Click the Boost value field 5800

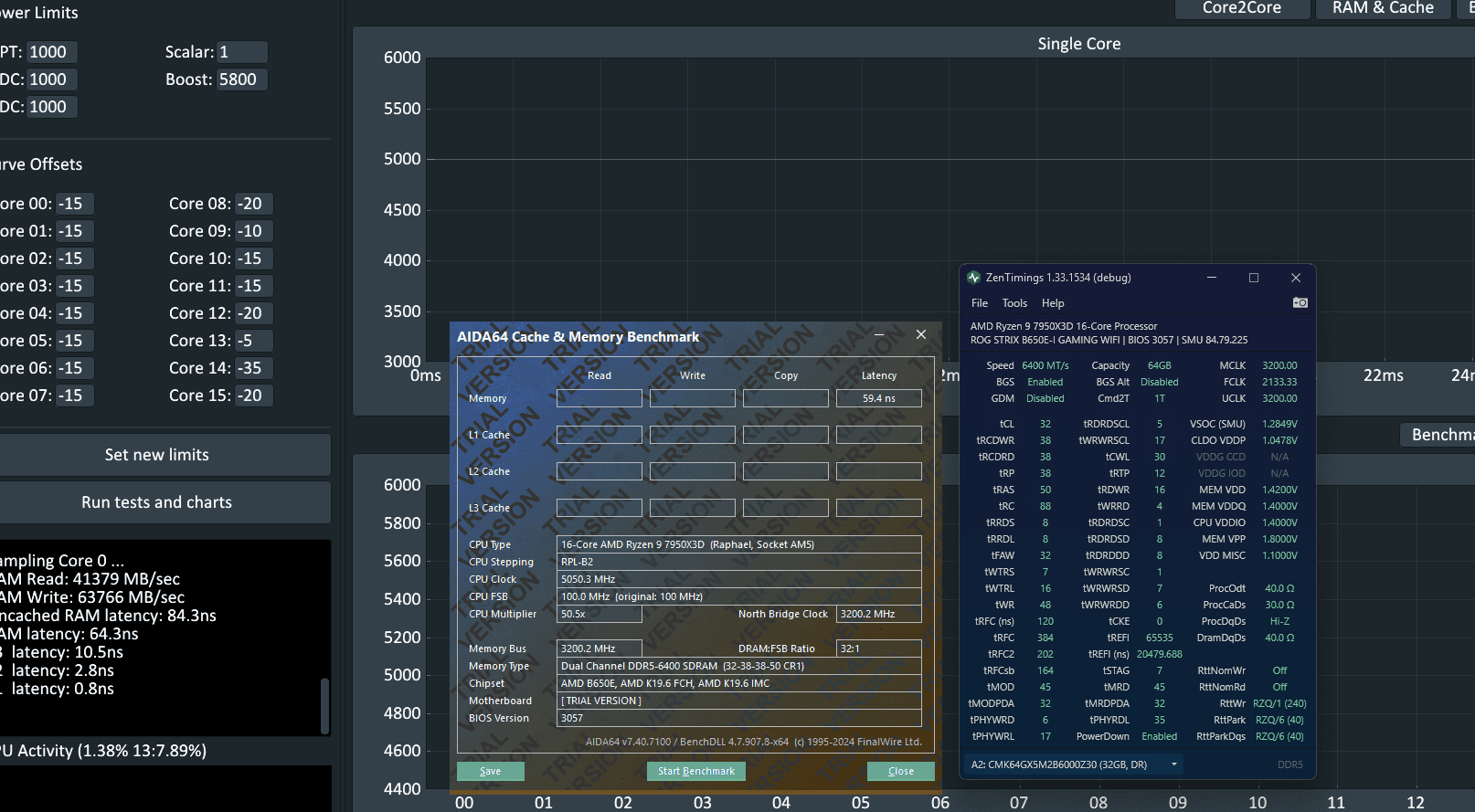coord(242,79)
